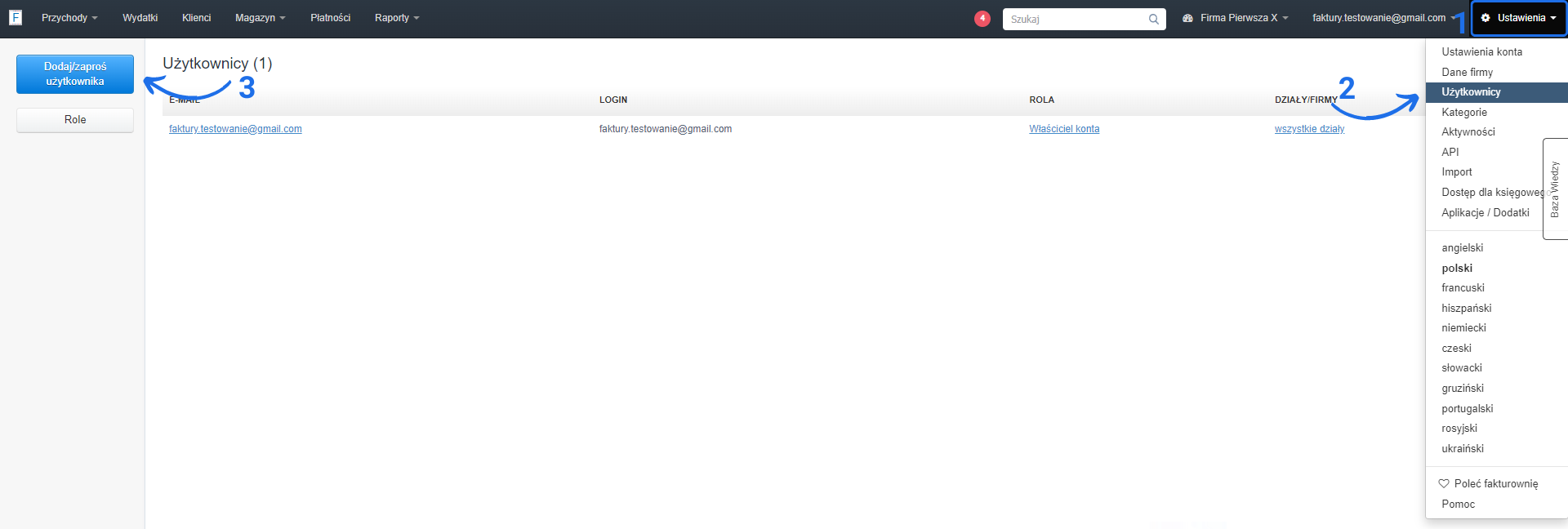
Task: Click the search magnifier icon
Action: coord(1153,19)
